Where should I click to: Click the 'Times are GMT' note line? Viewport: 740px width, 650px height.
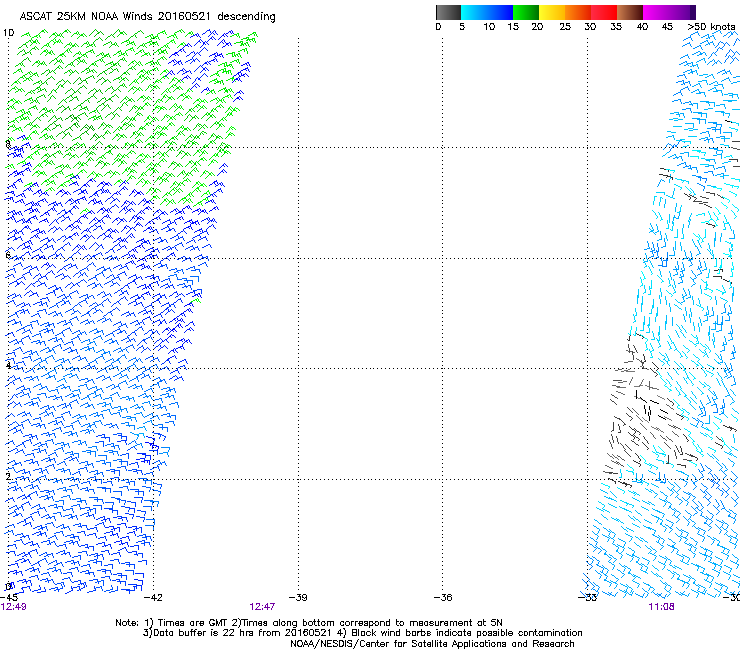pyautogui.click(x=309, y=623)
